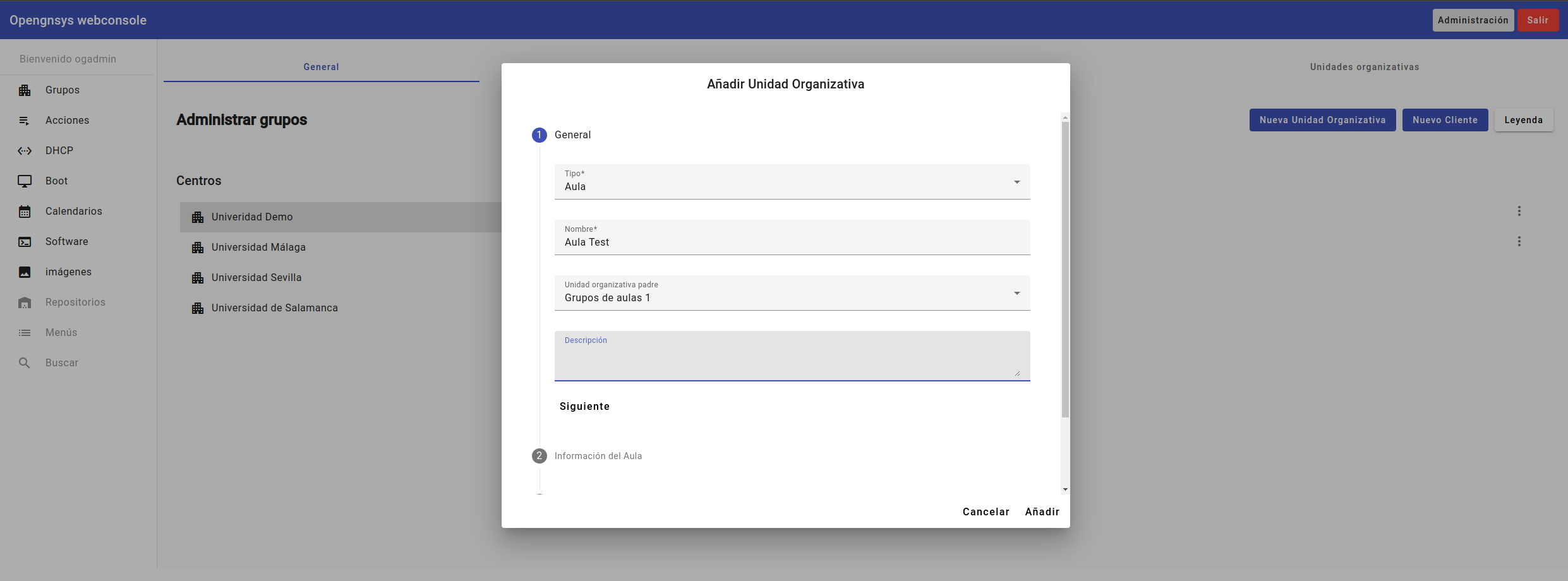The height and width of the screenshot is (581, 1568).
Task: Open DHCP via its arrows icon
Action: [25, 151]
